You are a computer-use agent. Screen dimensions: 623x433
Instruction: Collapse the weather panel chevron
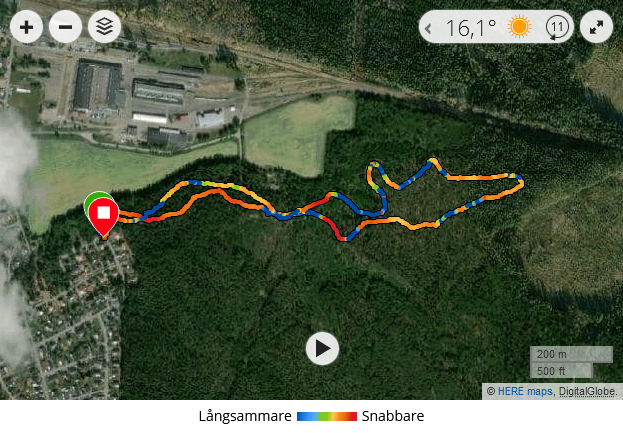[x=428, y=28]
